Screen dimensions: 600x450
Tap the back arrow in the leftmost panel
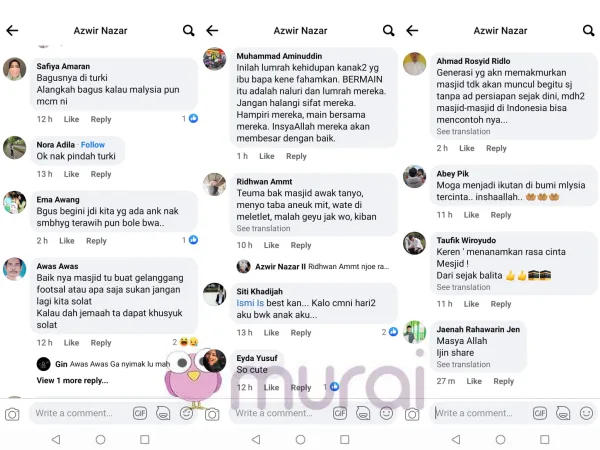coord(12,31)
